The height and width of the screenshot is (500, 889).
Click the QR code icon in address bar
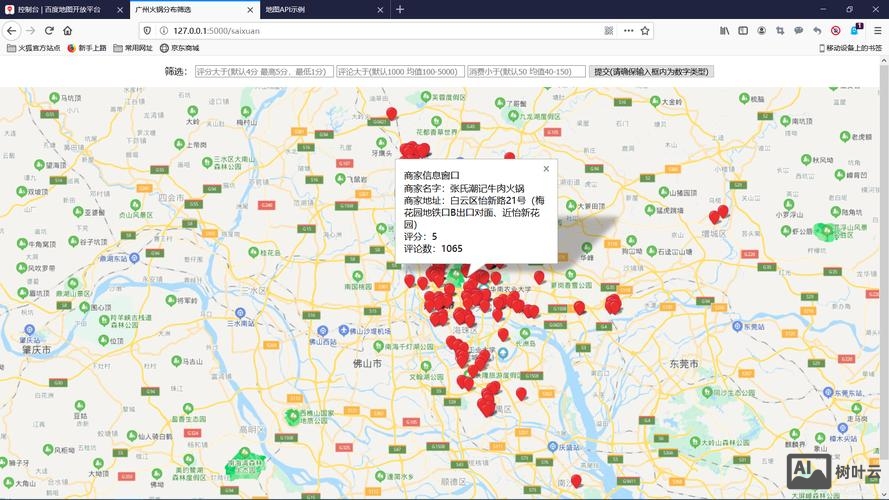(609, 31)
